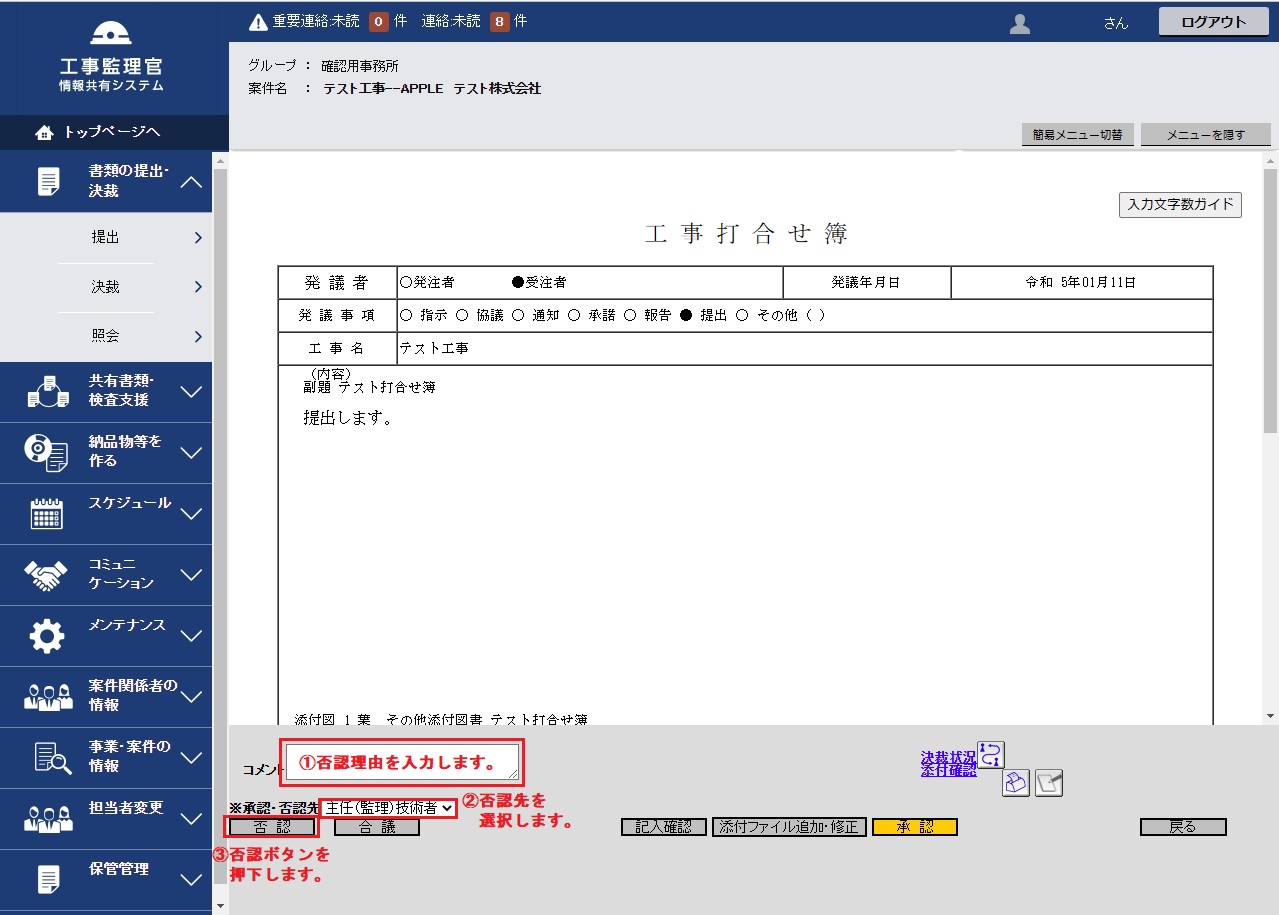
Task: Click the document icon for 保管管理
Action: click(x=48, y=880)
